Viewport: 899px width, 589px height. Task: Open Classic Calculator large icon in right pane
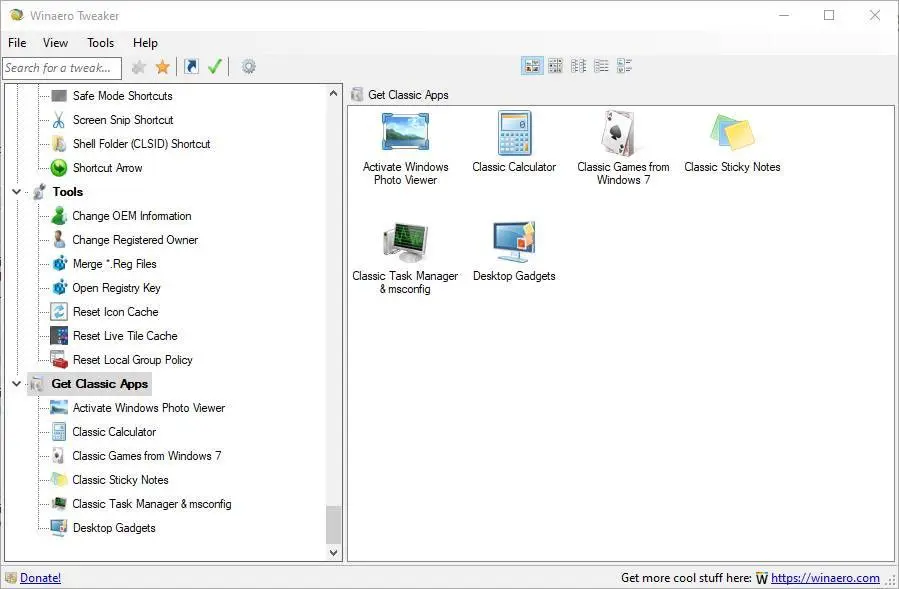click(x=514, y=133)
